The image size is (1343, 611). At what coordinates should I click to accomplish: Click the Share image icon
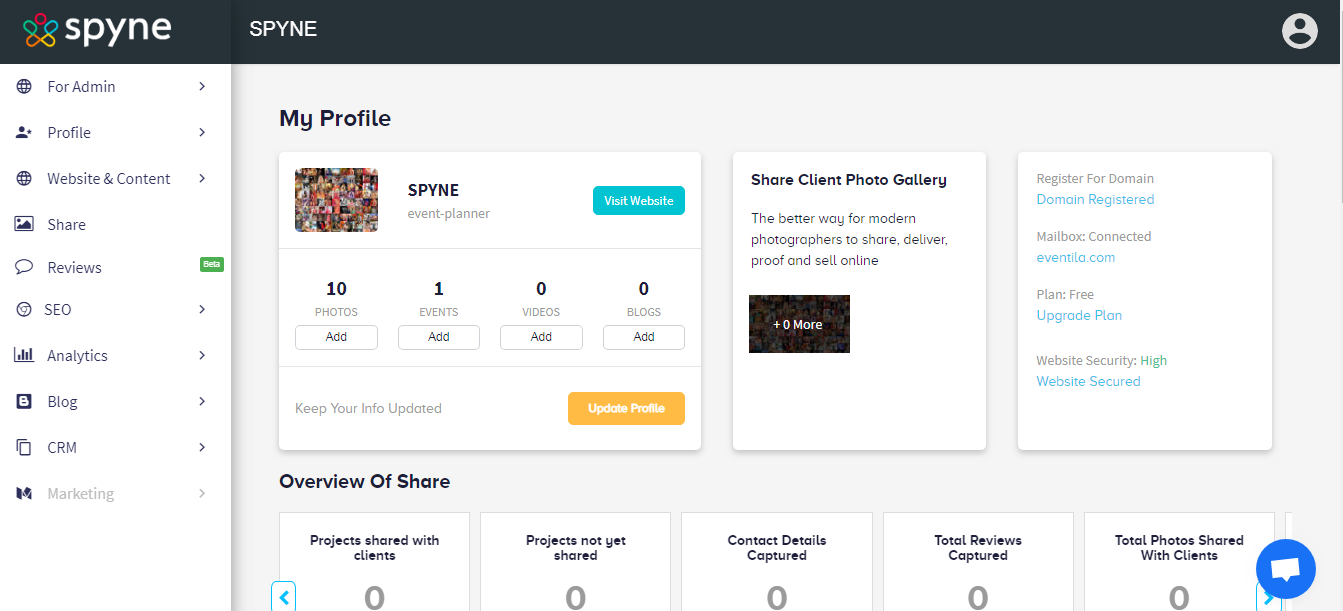24,224
